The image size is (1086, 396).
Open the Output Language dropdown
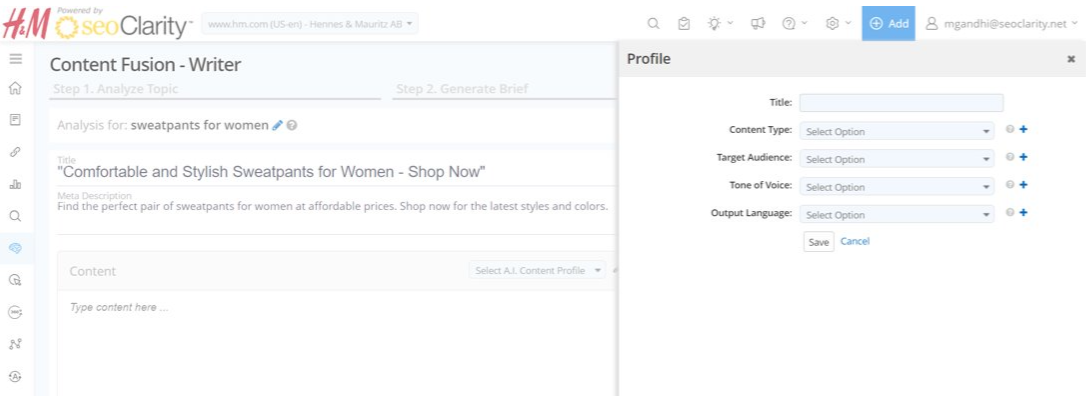point(897,214)
